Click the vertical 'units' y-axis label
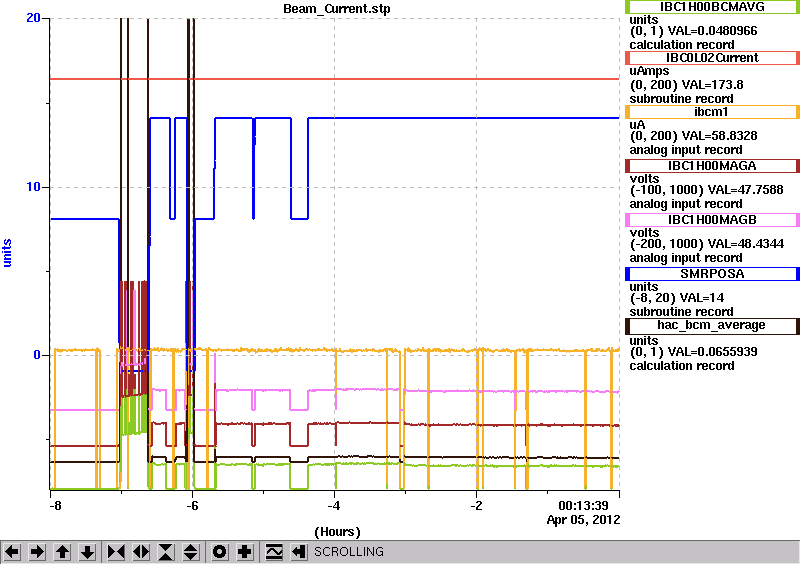 [7, 253]
